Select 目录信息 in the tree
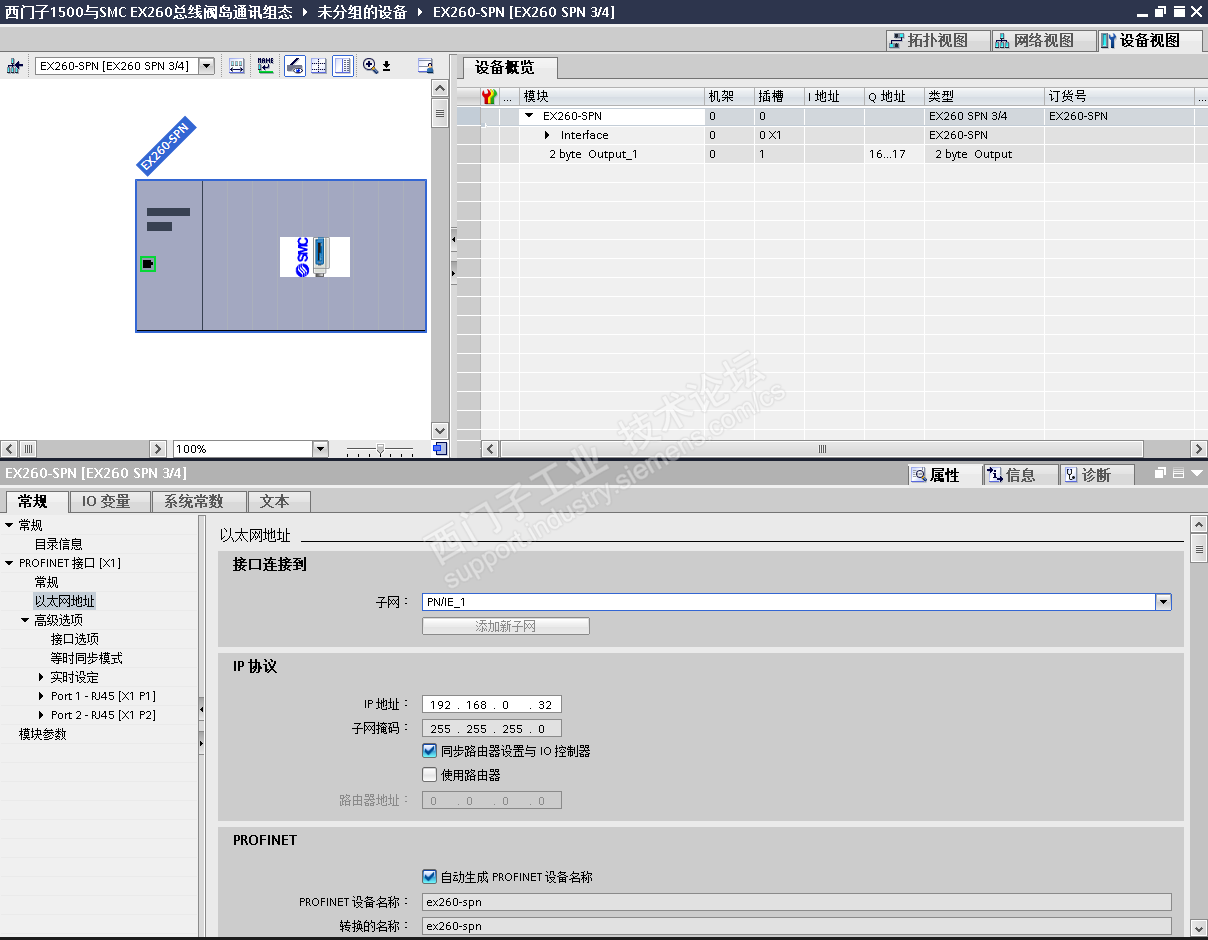Viewport: 1208px width, 940px height. [x=59, y=544]
